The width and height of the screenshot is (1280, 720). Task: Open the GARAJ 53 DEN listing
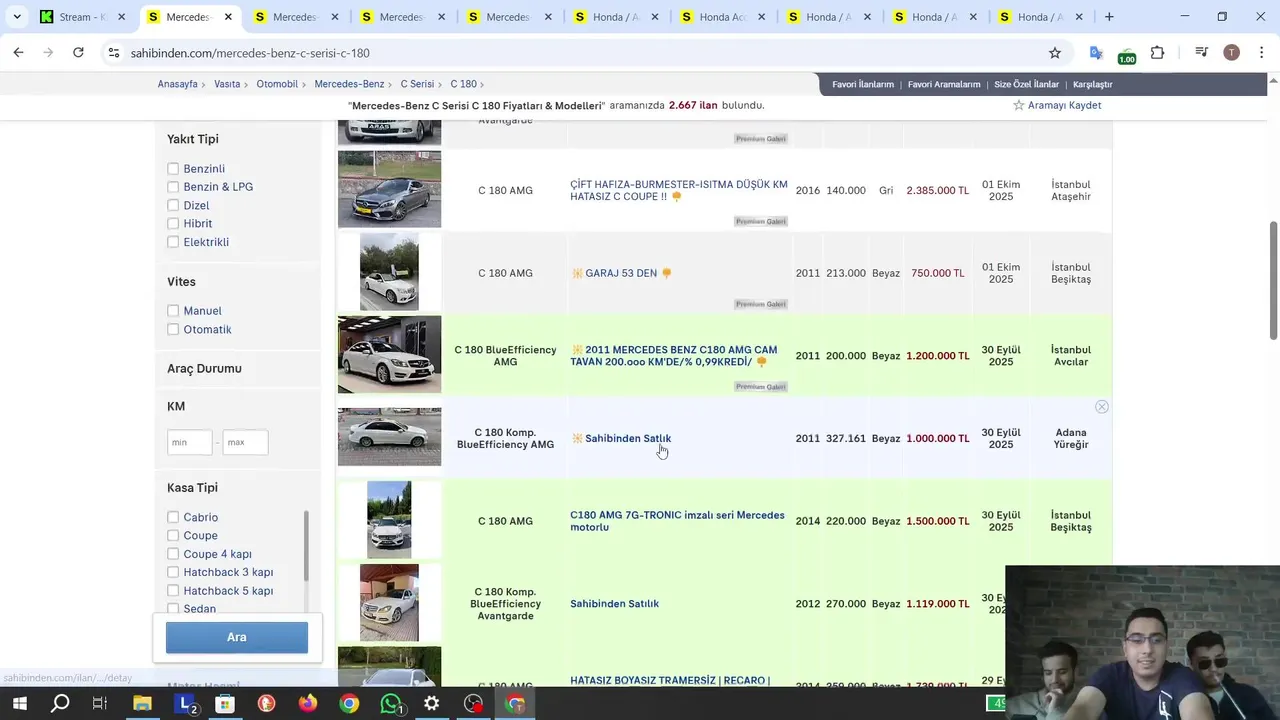621,273
